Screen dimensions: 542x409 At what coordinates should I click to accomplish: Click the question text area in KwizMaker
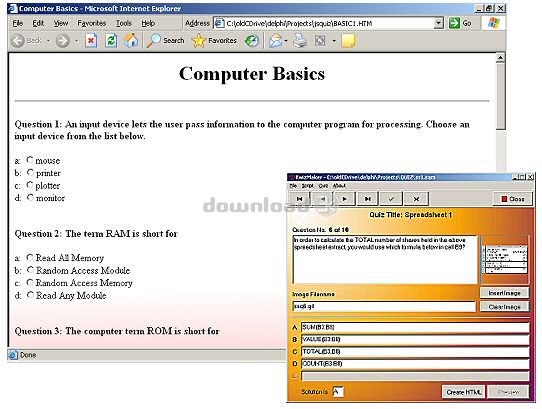click(385, 260)
